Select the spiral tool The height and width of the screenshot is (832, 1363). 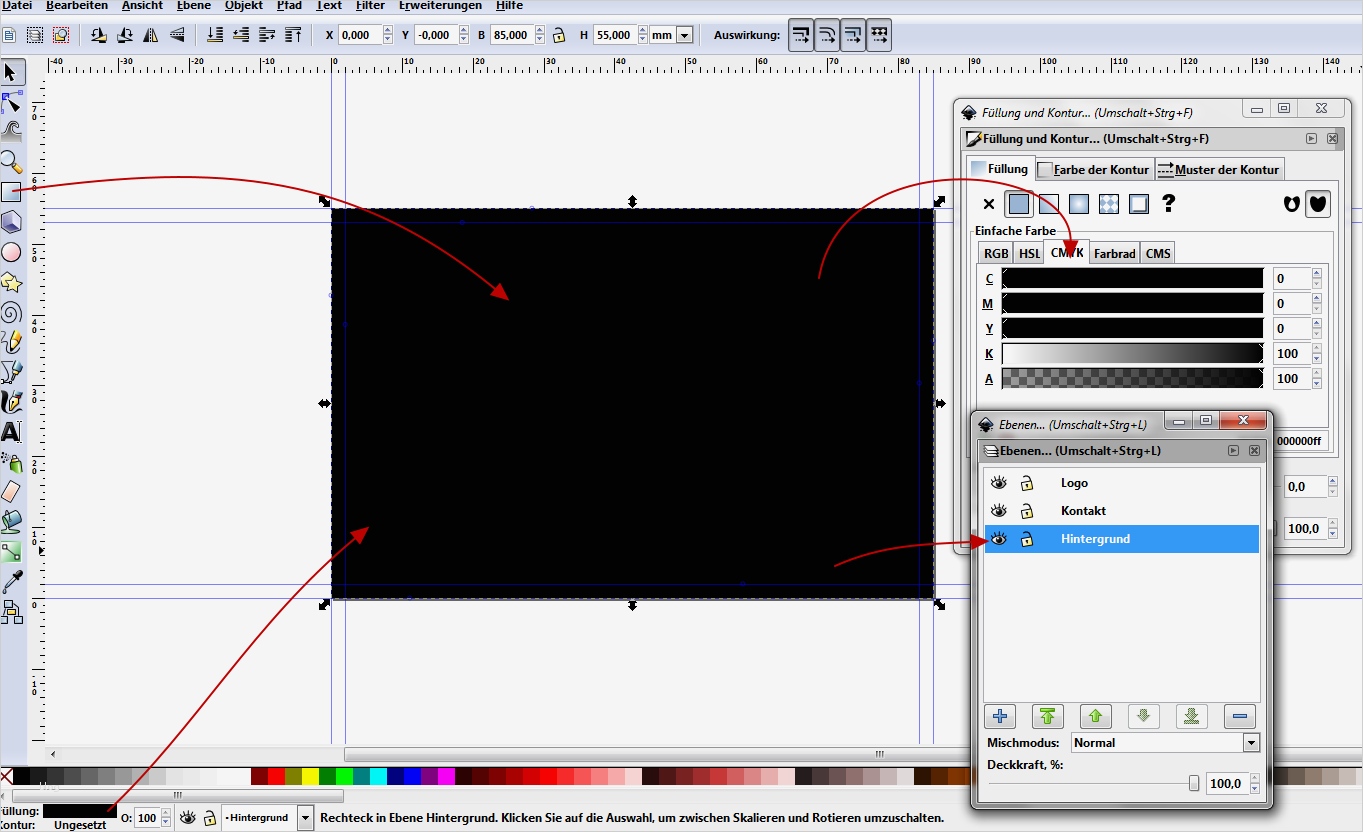[x=11, y=312]
